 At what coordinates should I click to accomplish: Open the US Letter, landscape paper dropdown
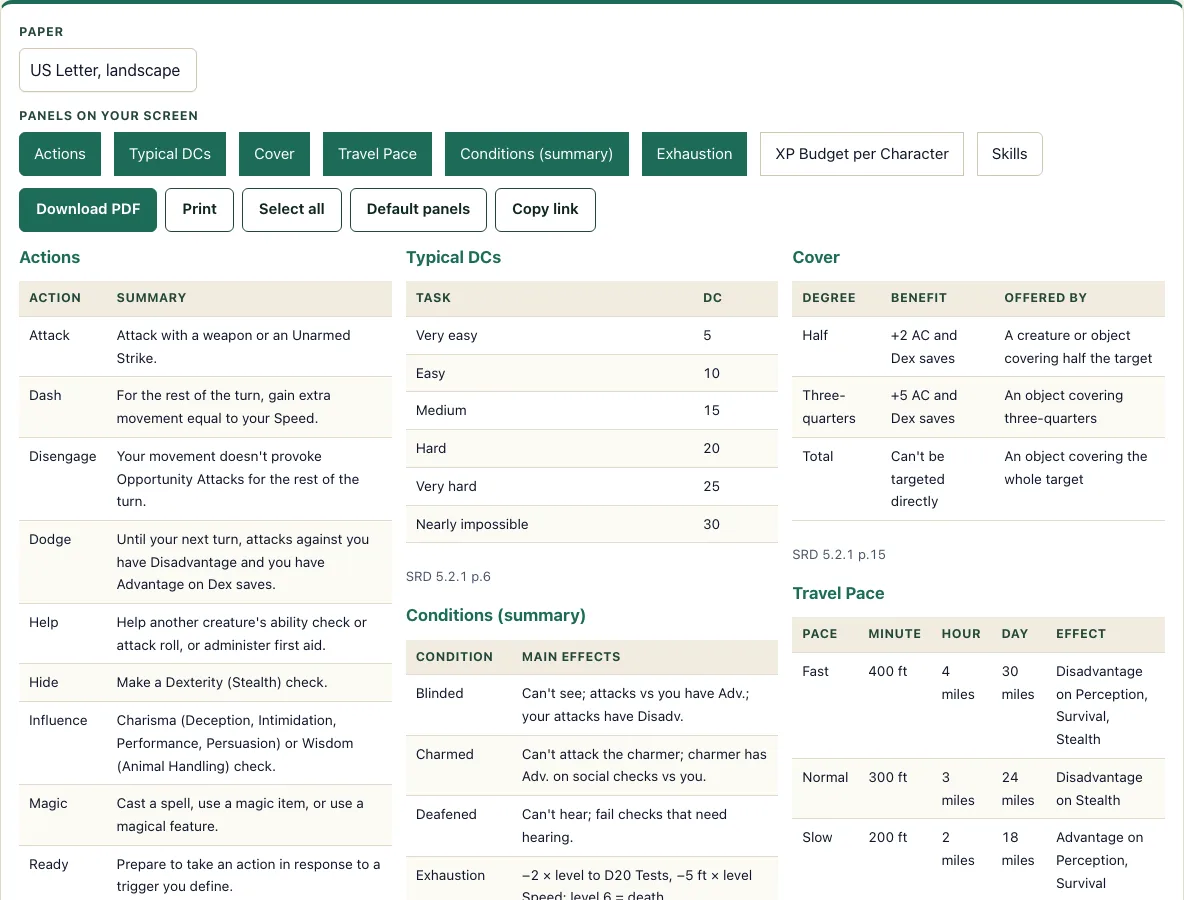coord(108,70)
